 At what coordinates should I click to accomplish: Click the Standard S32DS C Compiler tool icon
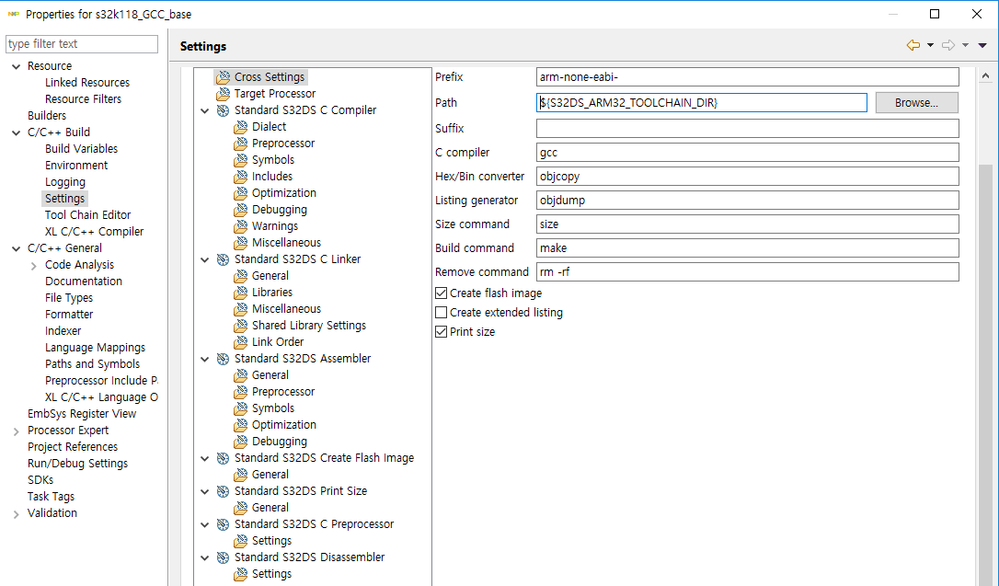pos(223,110)
